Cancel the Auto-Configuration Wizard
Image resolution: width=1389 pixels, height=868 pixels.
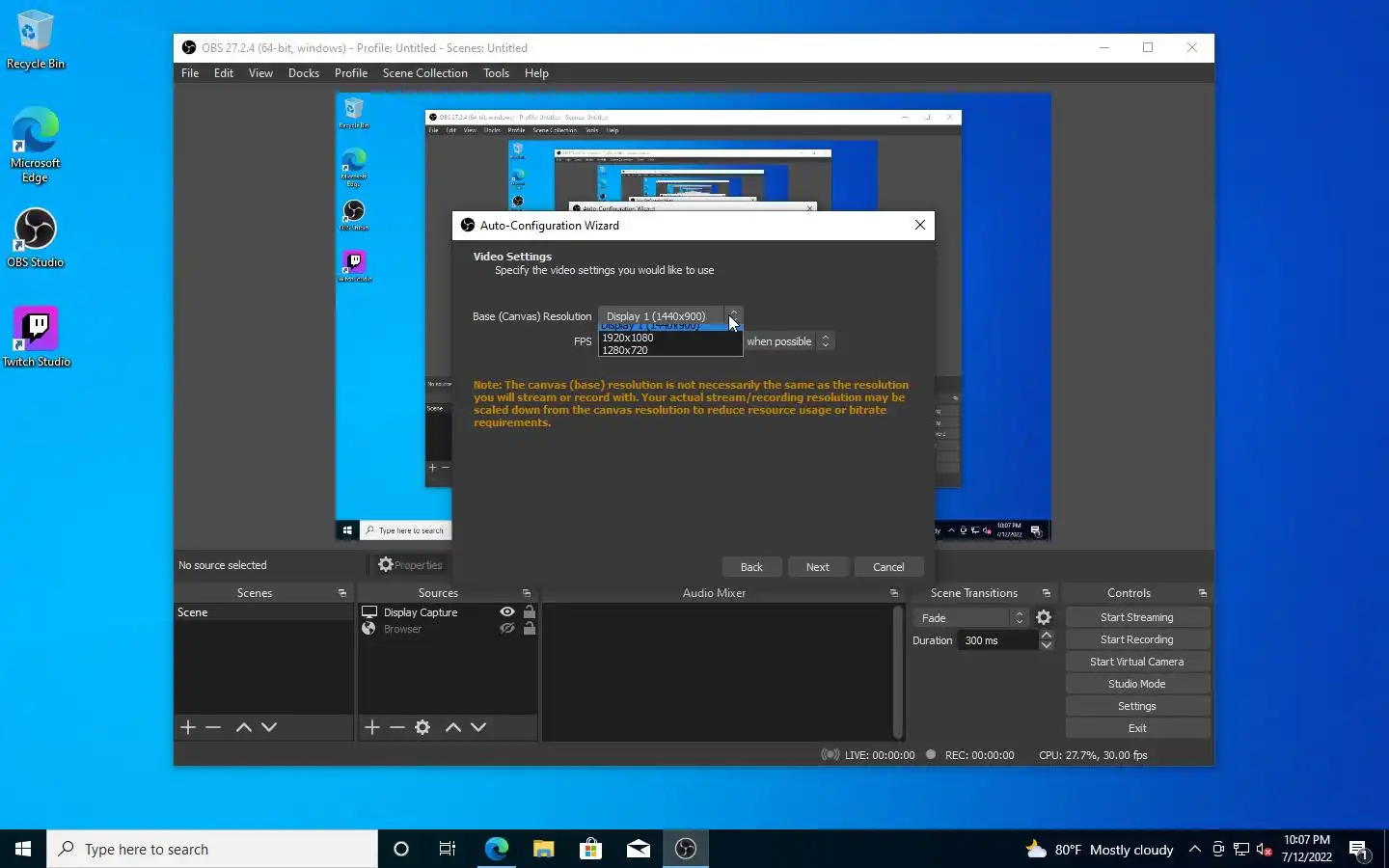click(888, 567)
